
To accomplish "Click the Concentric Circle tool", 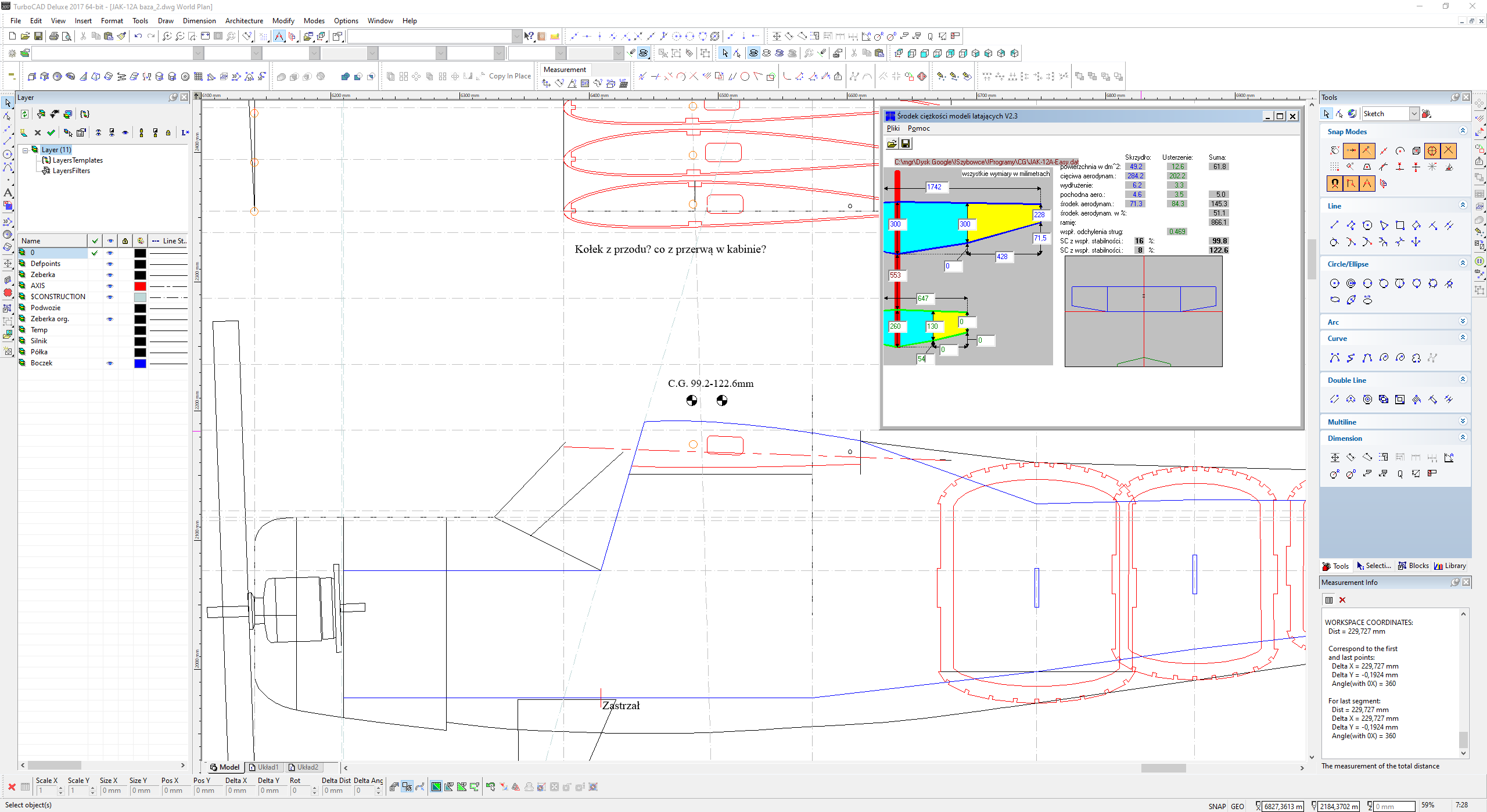I will tap(1351, 283).
